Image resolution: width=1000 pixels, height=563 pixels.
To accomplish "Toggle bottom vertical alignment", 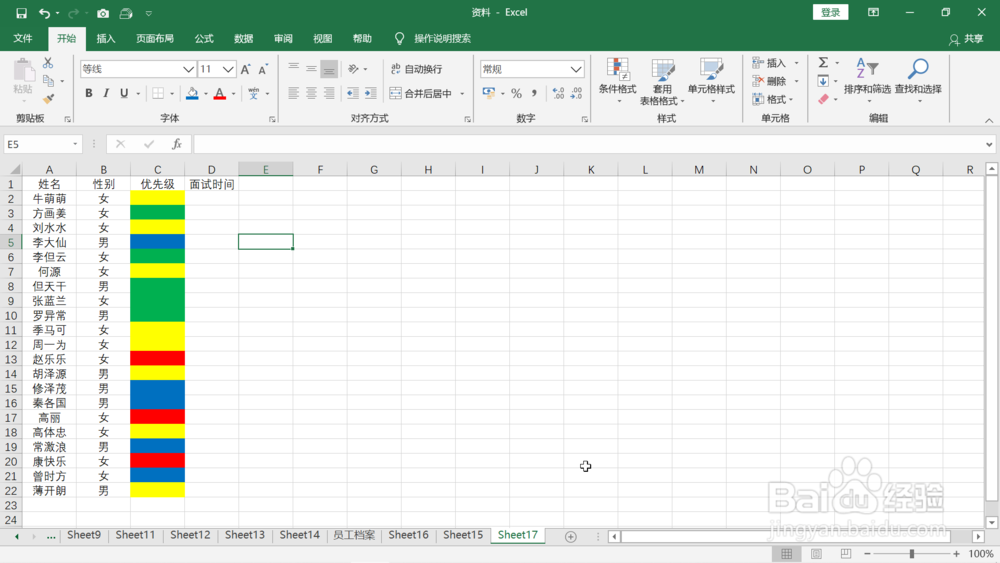I will coord(329,69).
